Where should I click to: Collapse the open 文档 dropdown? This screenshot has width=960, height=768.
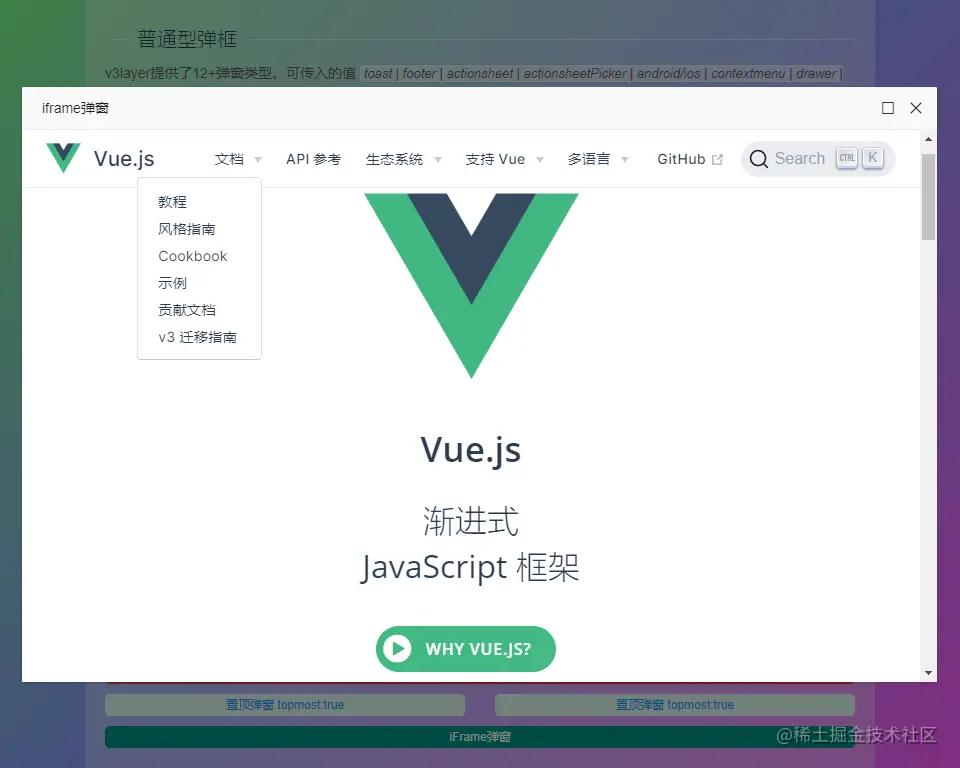click(232, 158)
